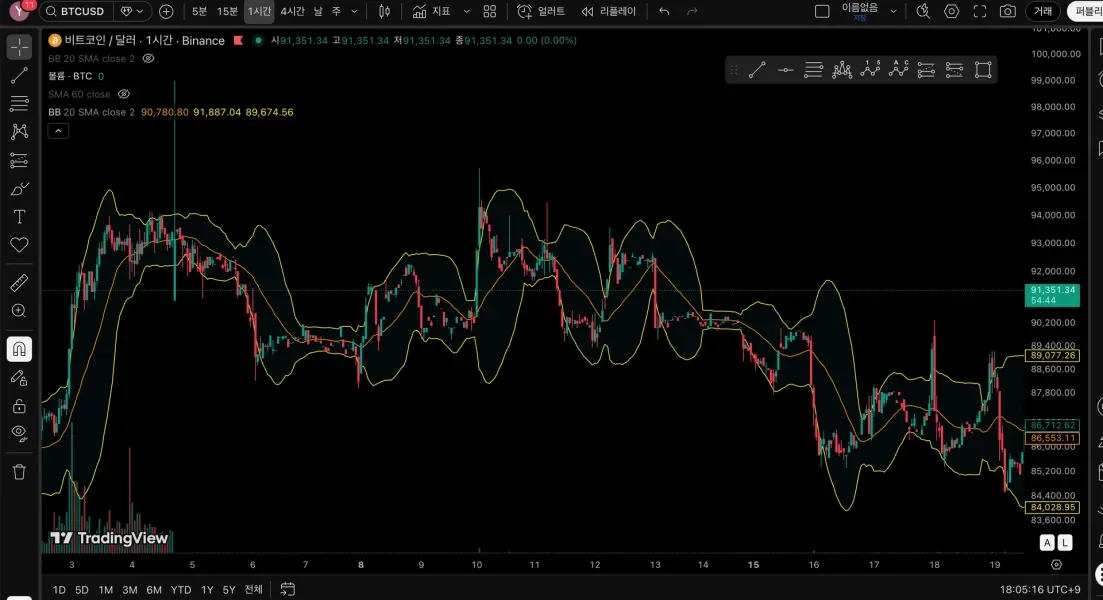Viewport: 1103px width, 600px height.
Task: Open the candlestick chart type selector
Action: pyautogui.click(x=384, y=12)
